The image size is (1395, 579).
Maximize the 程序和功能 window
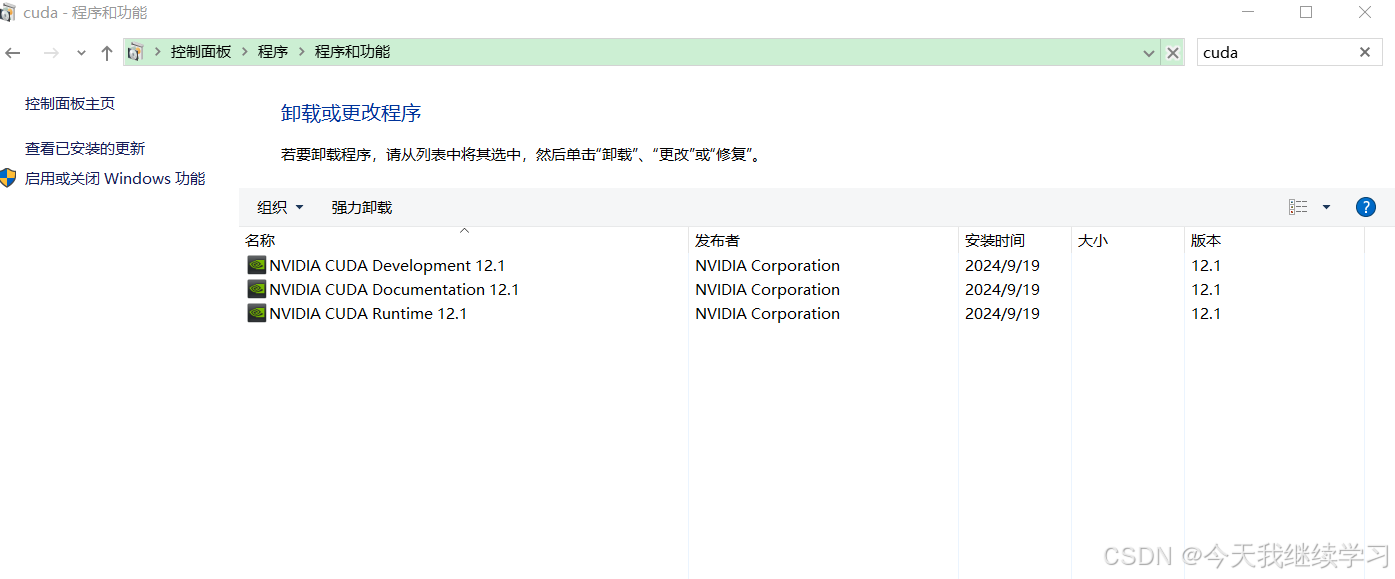pos(1306,12)
